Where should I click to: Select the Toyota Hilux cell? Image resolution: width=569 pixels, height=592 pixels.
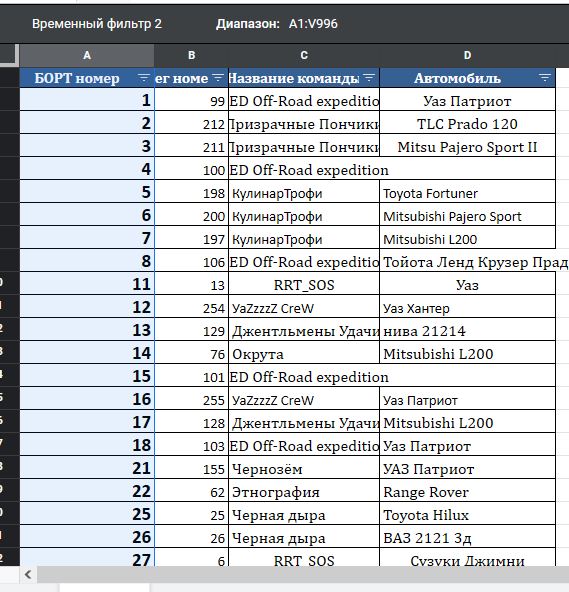point(467,515)
